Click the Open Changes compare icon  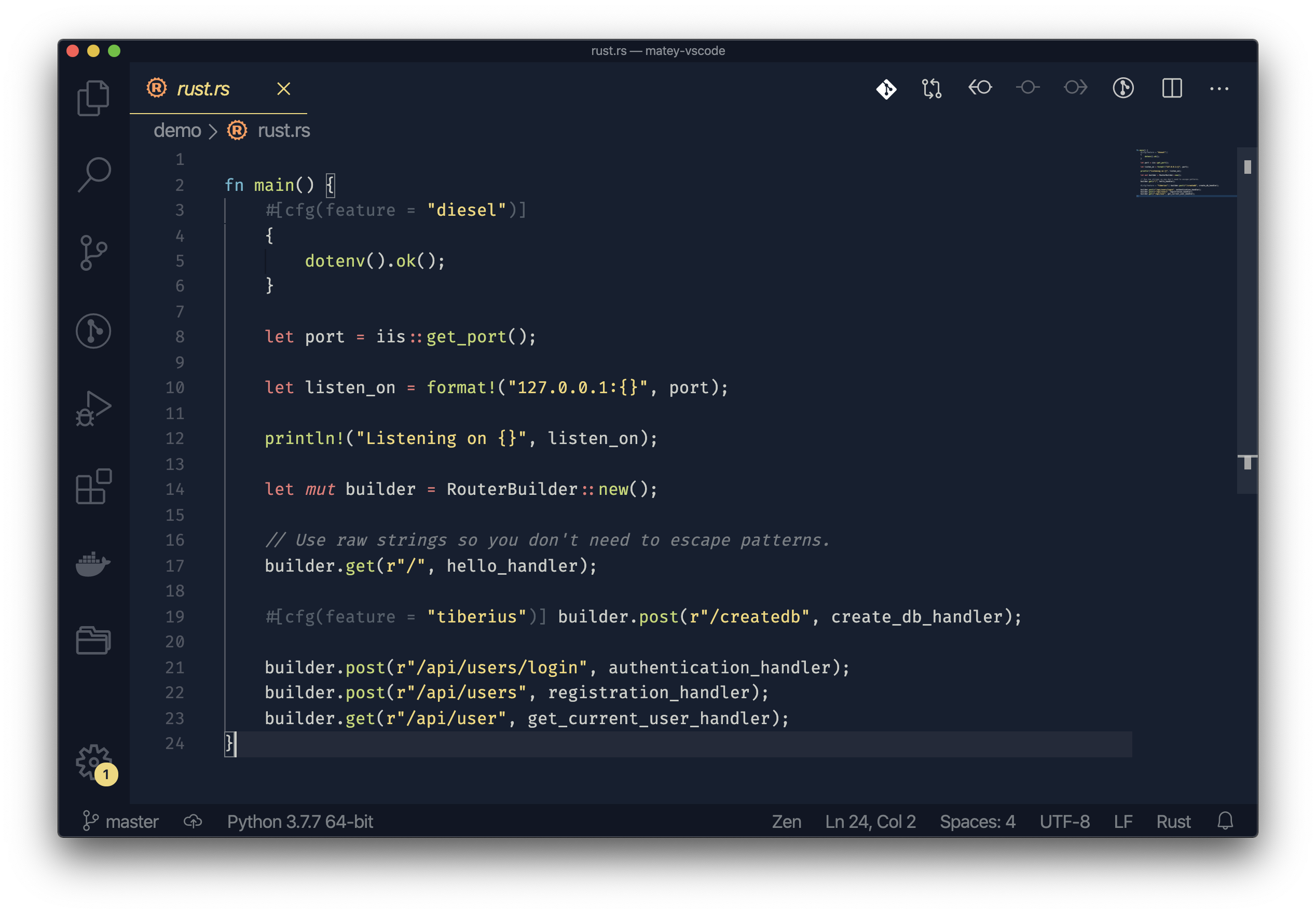pyautogui.click(x=931, y=89)
